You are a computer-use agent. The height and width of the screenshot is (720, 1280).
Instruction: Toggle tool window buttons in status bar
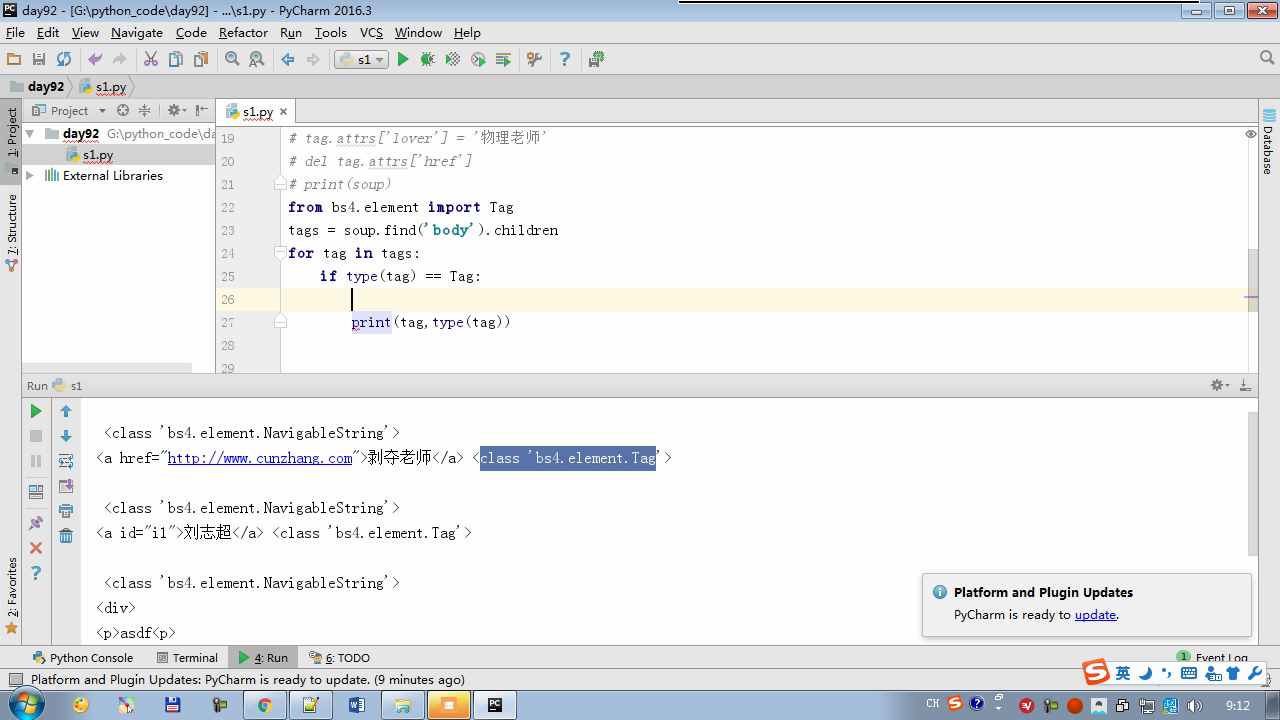point(15,680)
